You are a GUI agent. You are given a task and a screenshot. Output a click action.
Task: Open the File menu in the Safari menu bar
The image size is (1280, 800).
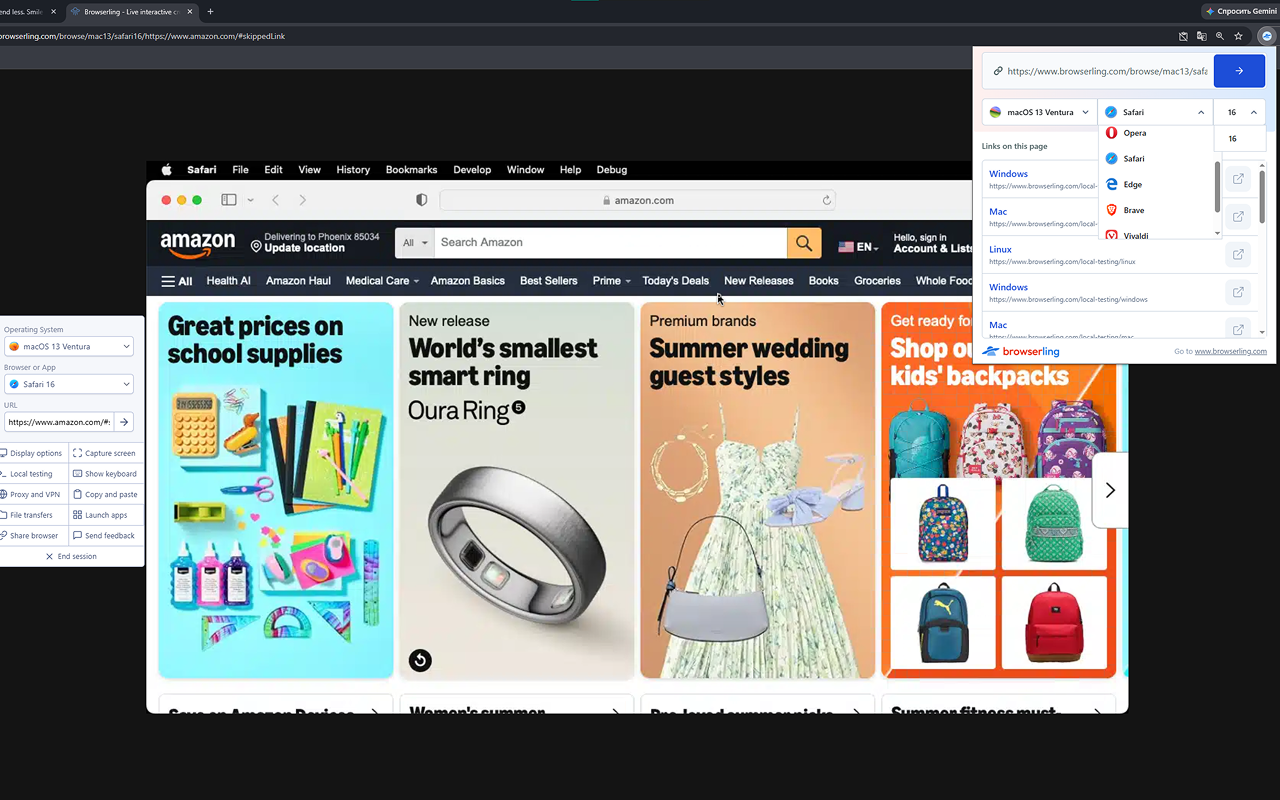coord(240,170)
